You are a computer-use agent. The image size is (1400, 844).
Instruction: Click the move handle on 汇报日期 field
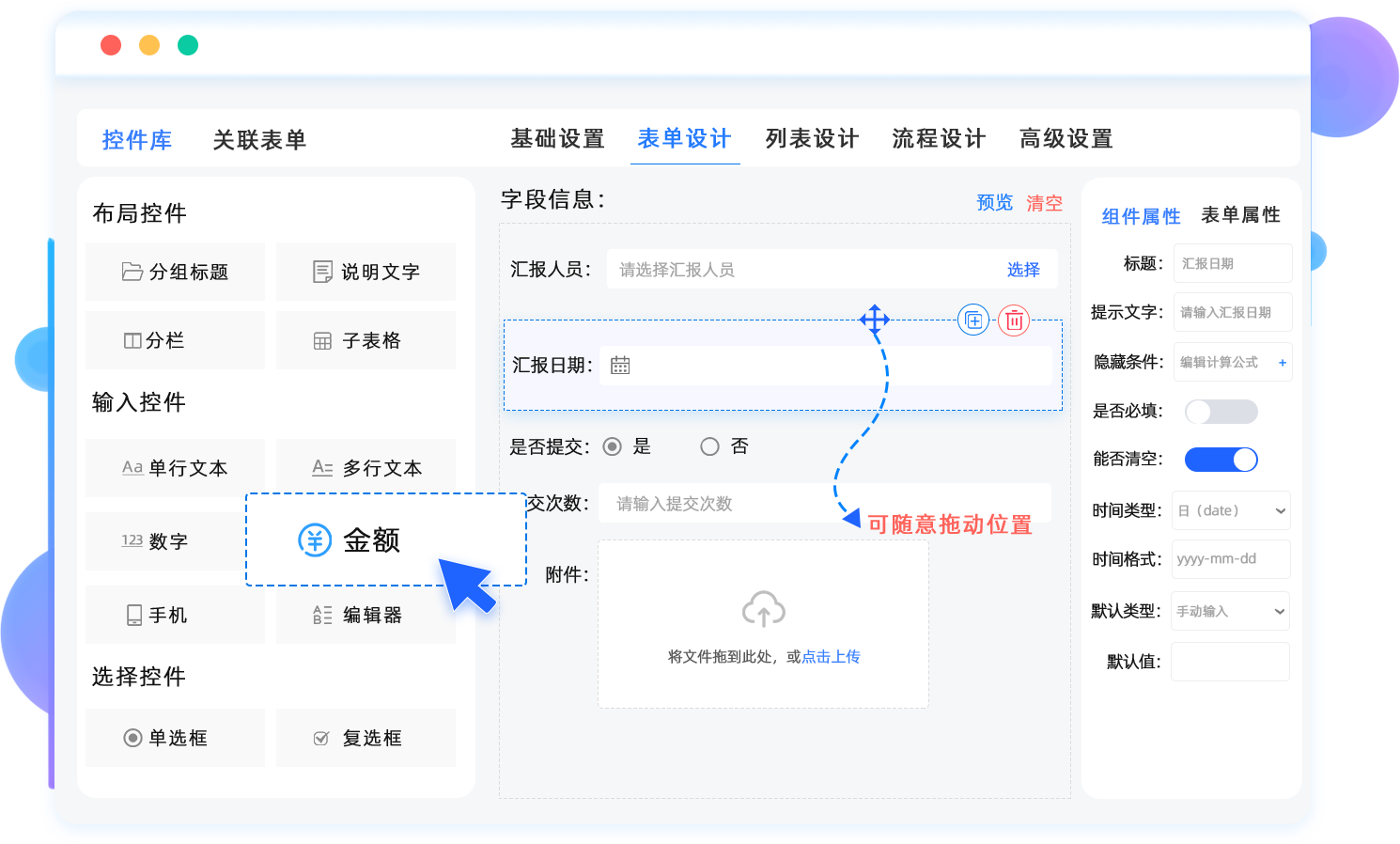875,320
